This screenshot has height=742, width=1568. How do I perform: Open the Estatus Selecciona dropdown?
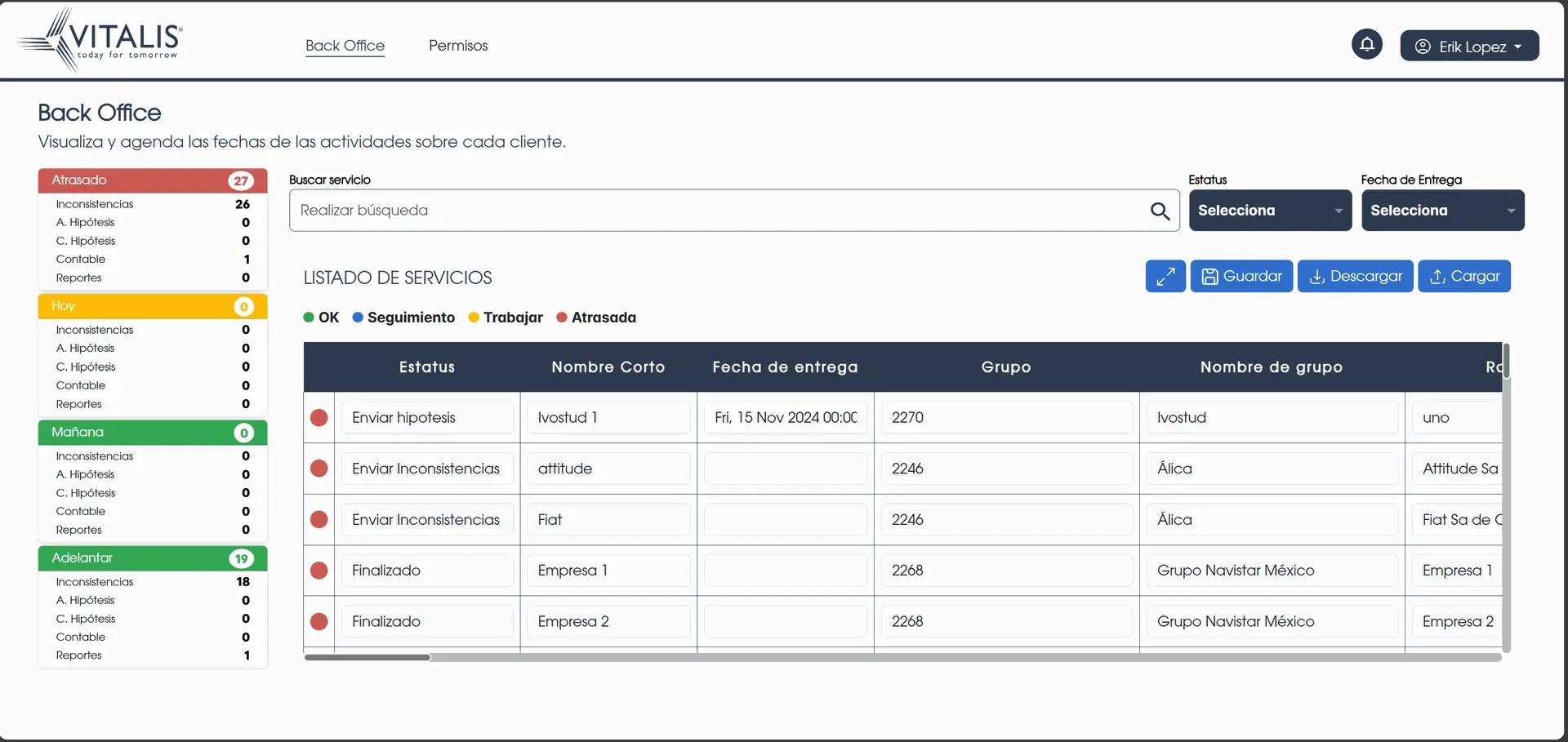[x=1269, y=211]
